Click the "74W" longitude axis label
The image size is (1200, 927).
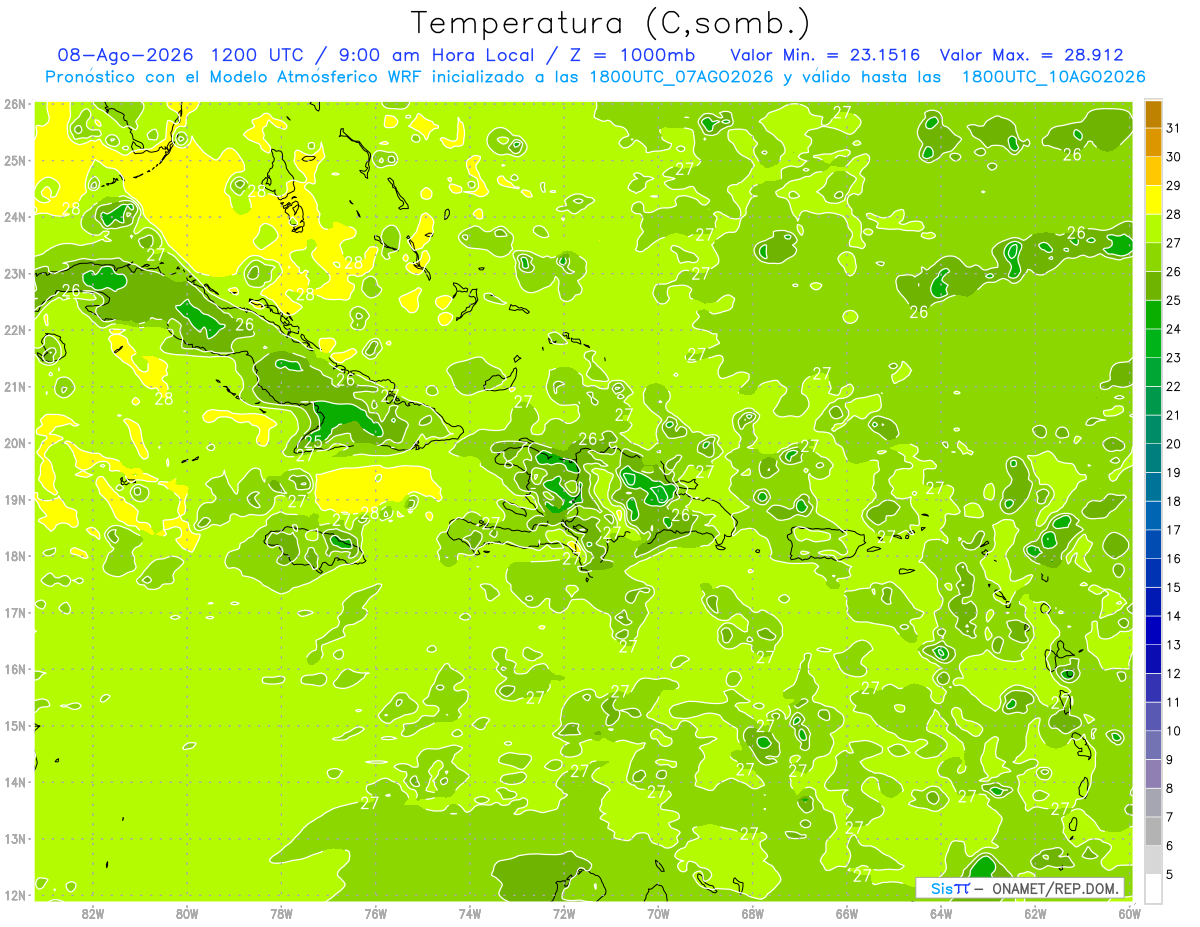470,913
